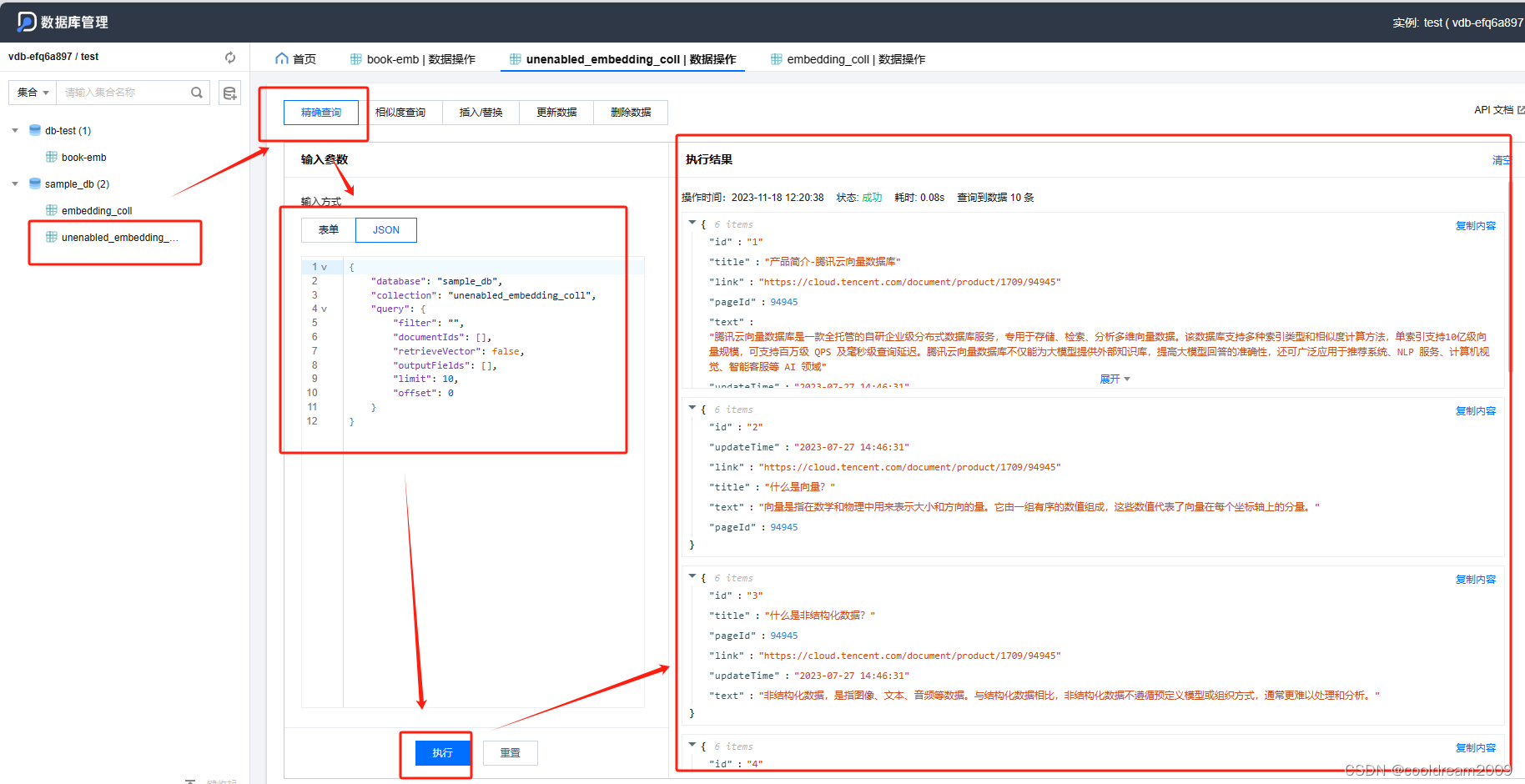Click the updateTime value in result id 3

(851, 676)
